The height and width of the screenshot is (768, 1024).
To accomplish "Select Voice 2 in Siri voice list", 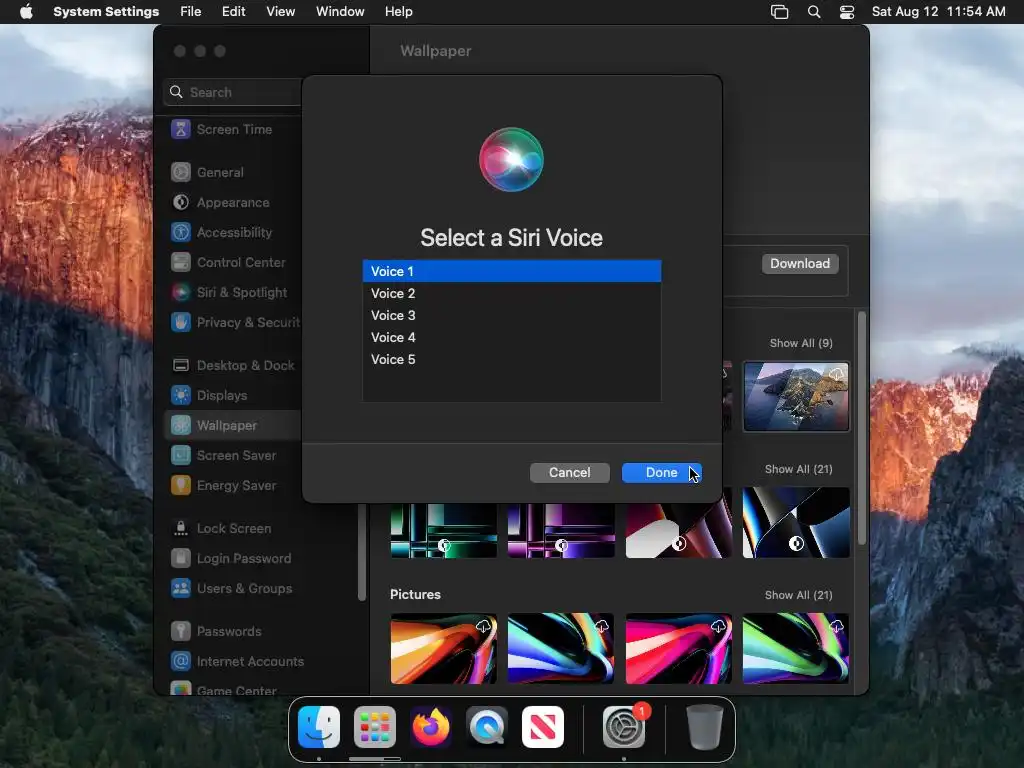I will [512, 293].
